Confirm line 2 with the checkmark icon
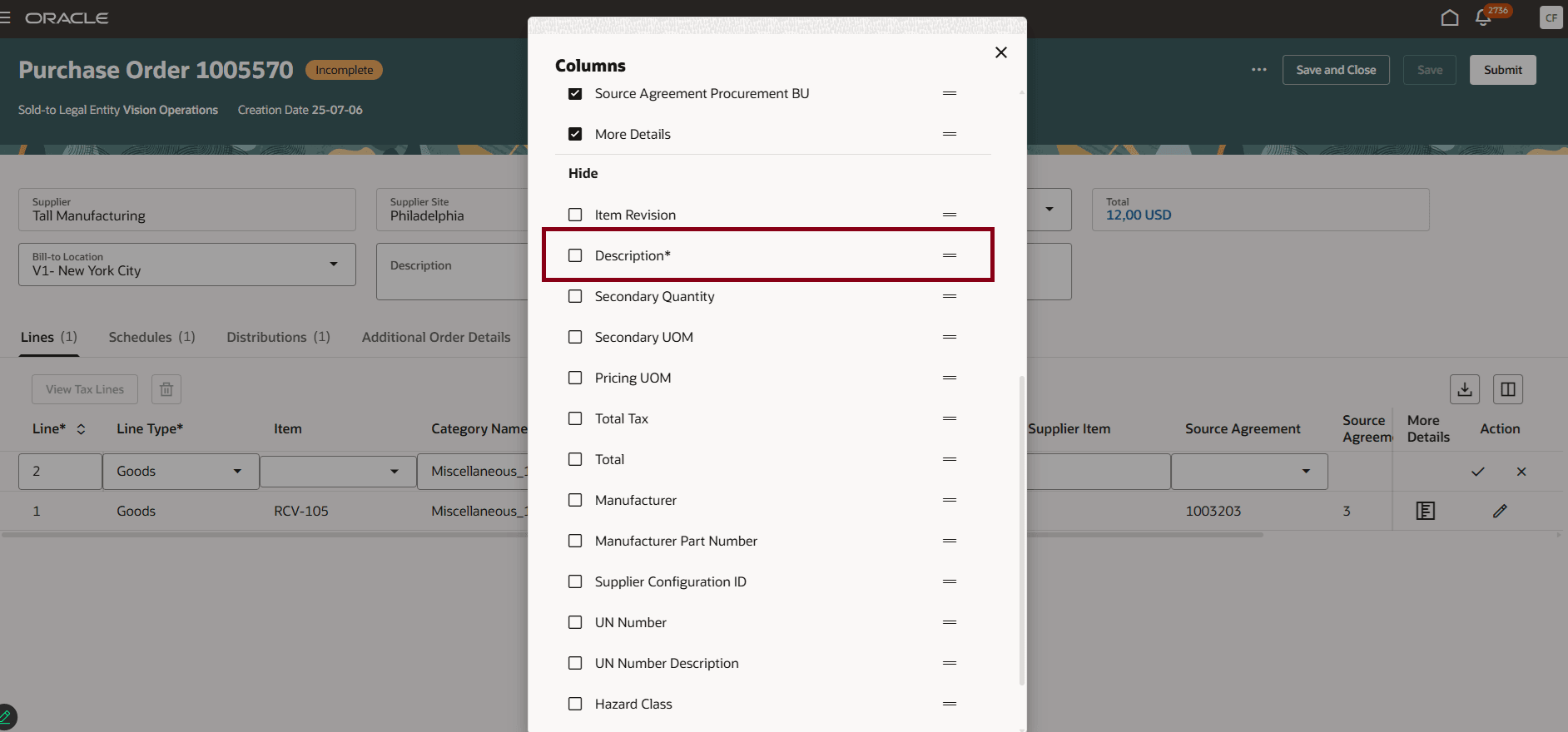1568x732 pixels. (x=1478, y=472)
